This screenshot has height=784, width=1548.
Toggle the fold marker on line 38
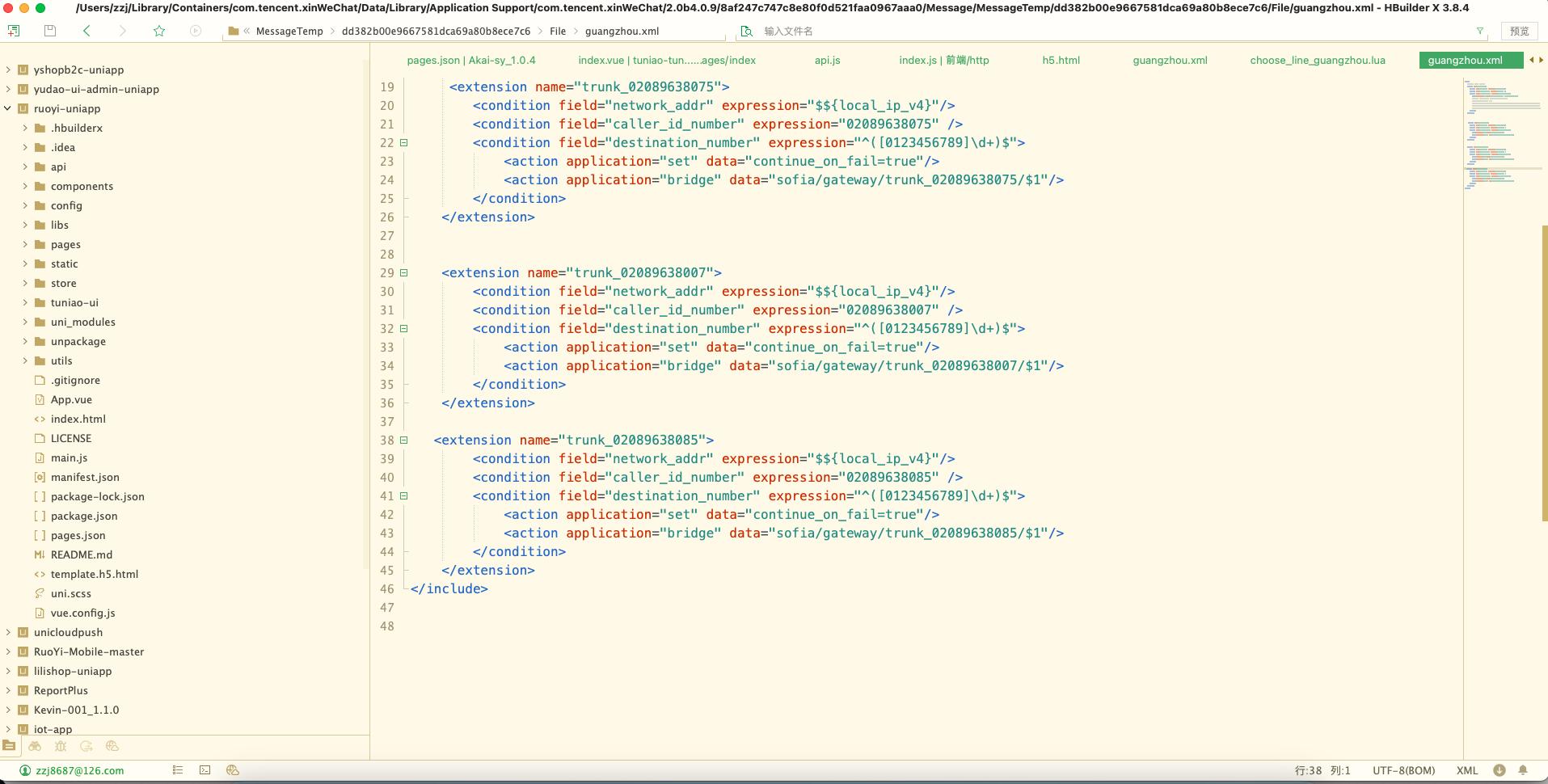(x=404, y=440)
